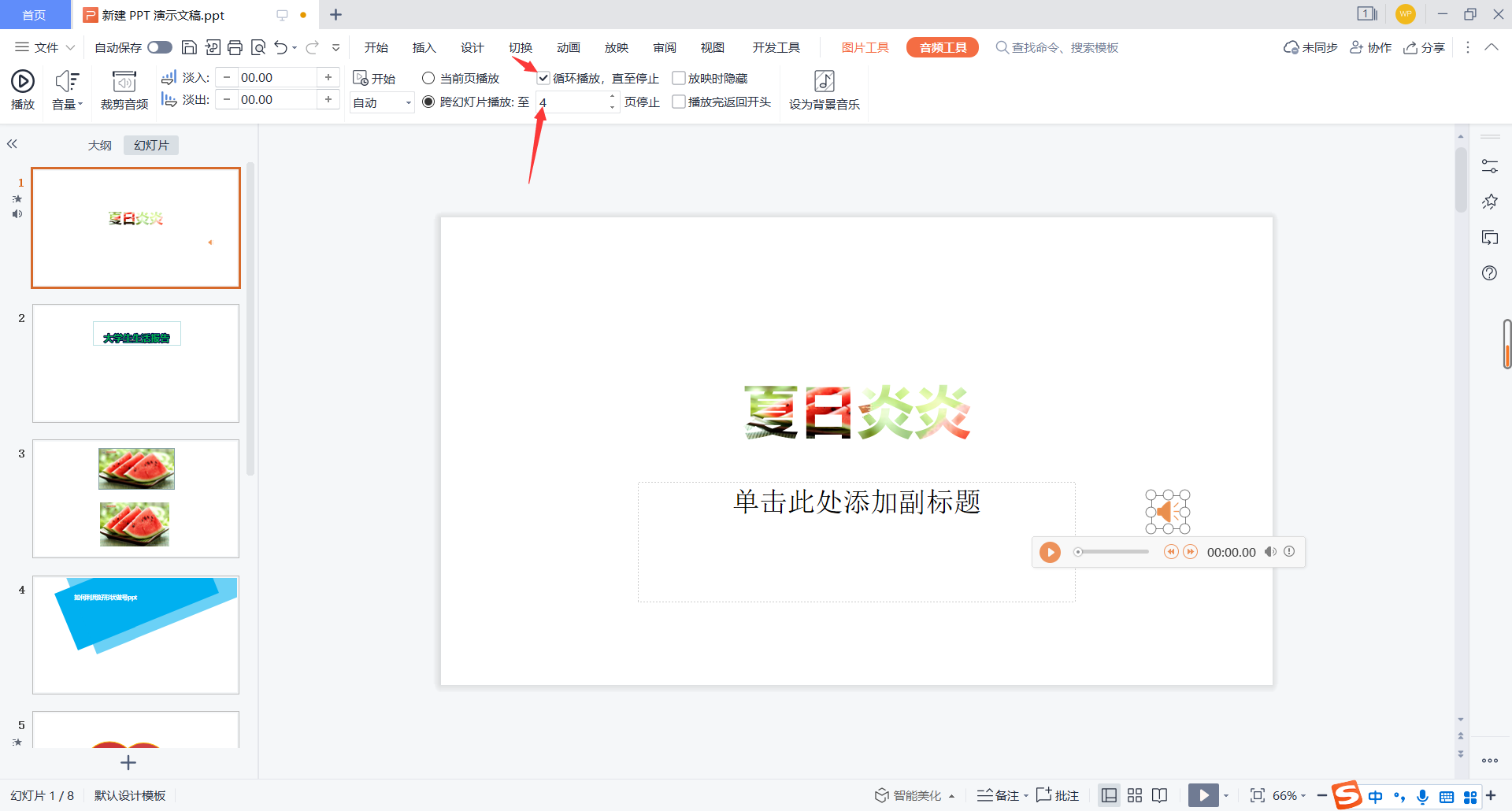Click the Picture Tools (图片工具) tab
Image resolution: width=1512 pixels, height=811 pixels.
coord(865,47)
